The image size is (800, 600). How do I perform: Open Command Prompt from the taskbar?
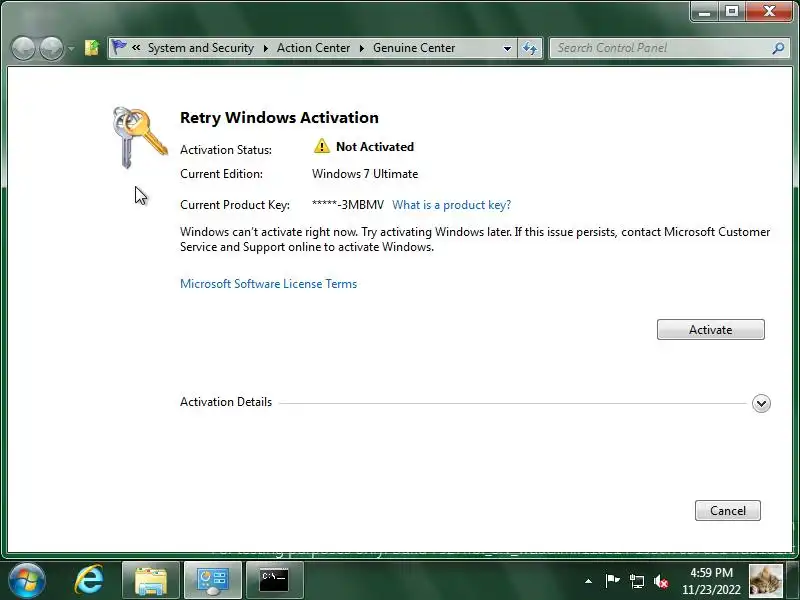click(274, 581)
